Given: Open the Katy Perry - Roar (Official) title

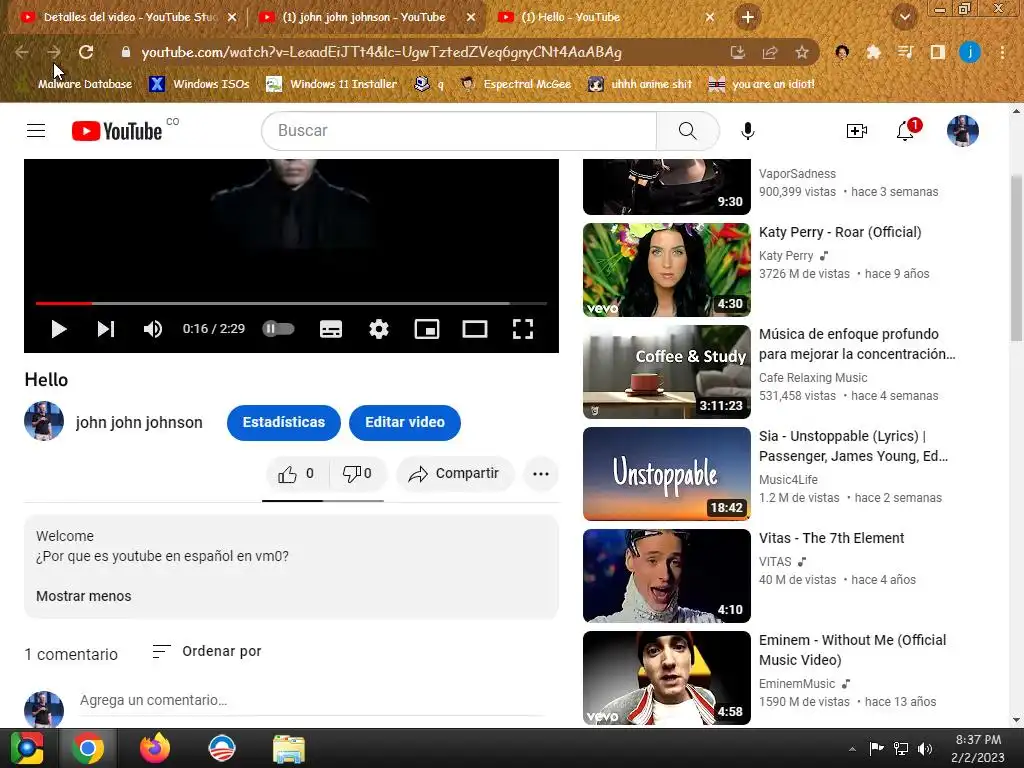Looking at the screenshot, I should coord(840,232).
